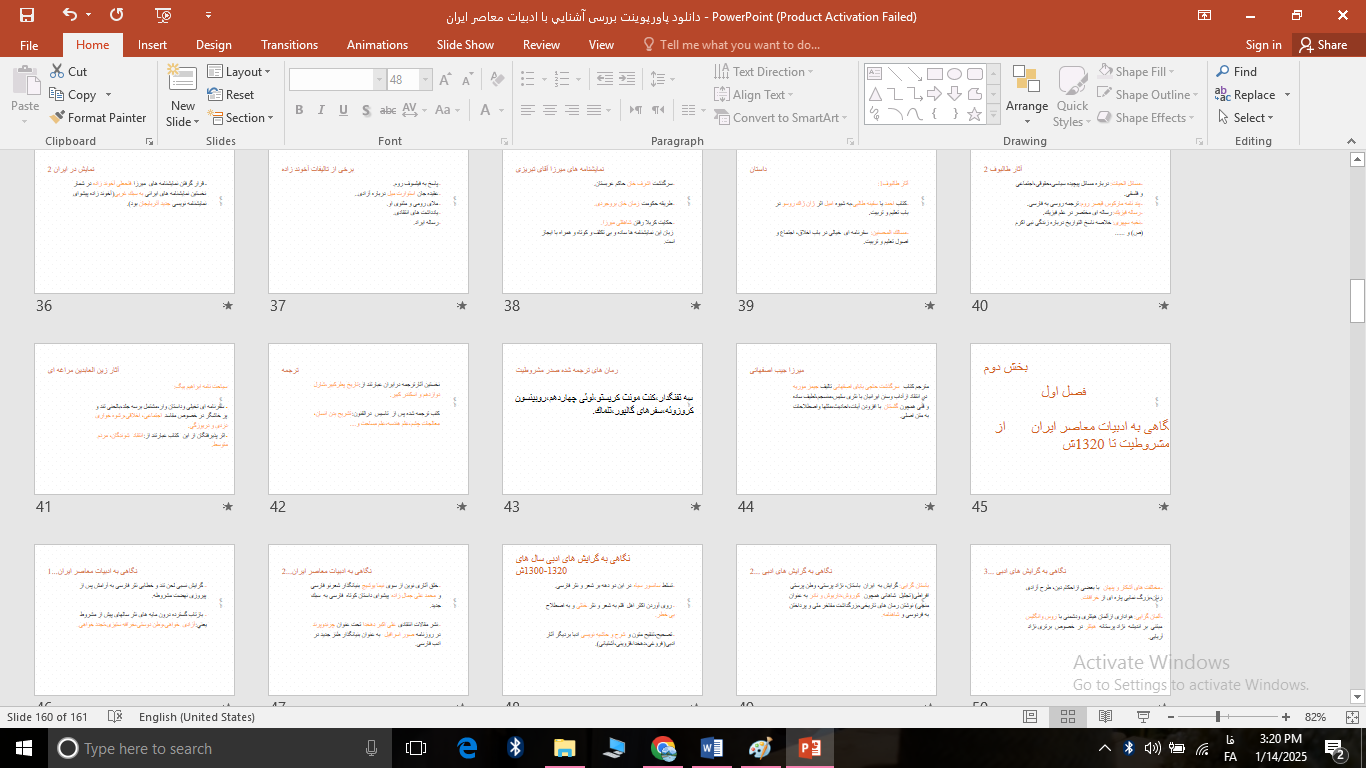The height and width of the screenshot is (768, 1366).
Task: Toggle Italic formatting button
Action: [321, 110]
